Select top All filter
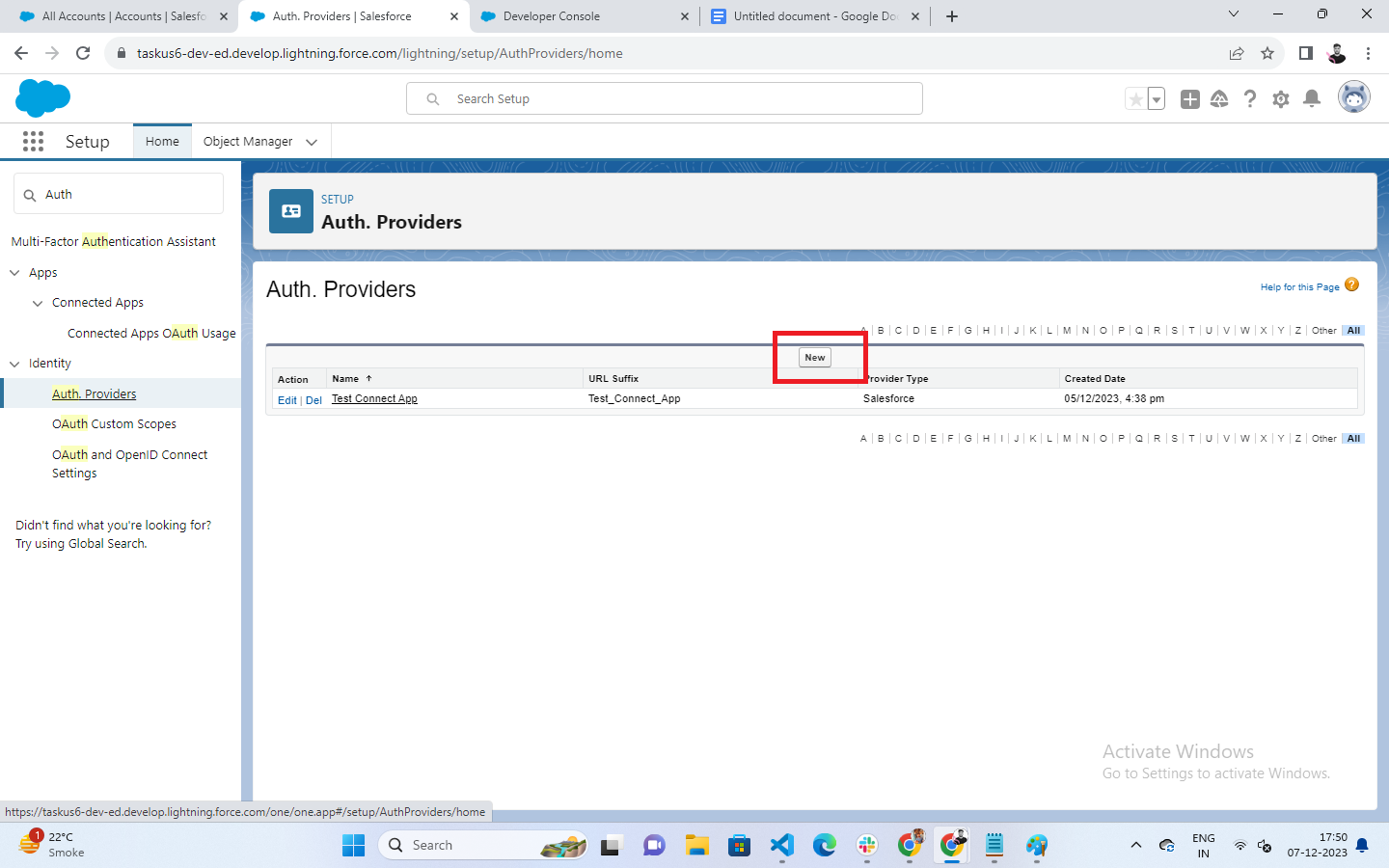Screen dimensions: 1389x868 click(x=1353, y=331)
